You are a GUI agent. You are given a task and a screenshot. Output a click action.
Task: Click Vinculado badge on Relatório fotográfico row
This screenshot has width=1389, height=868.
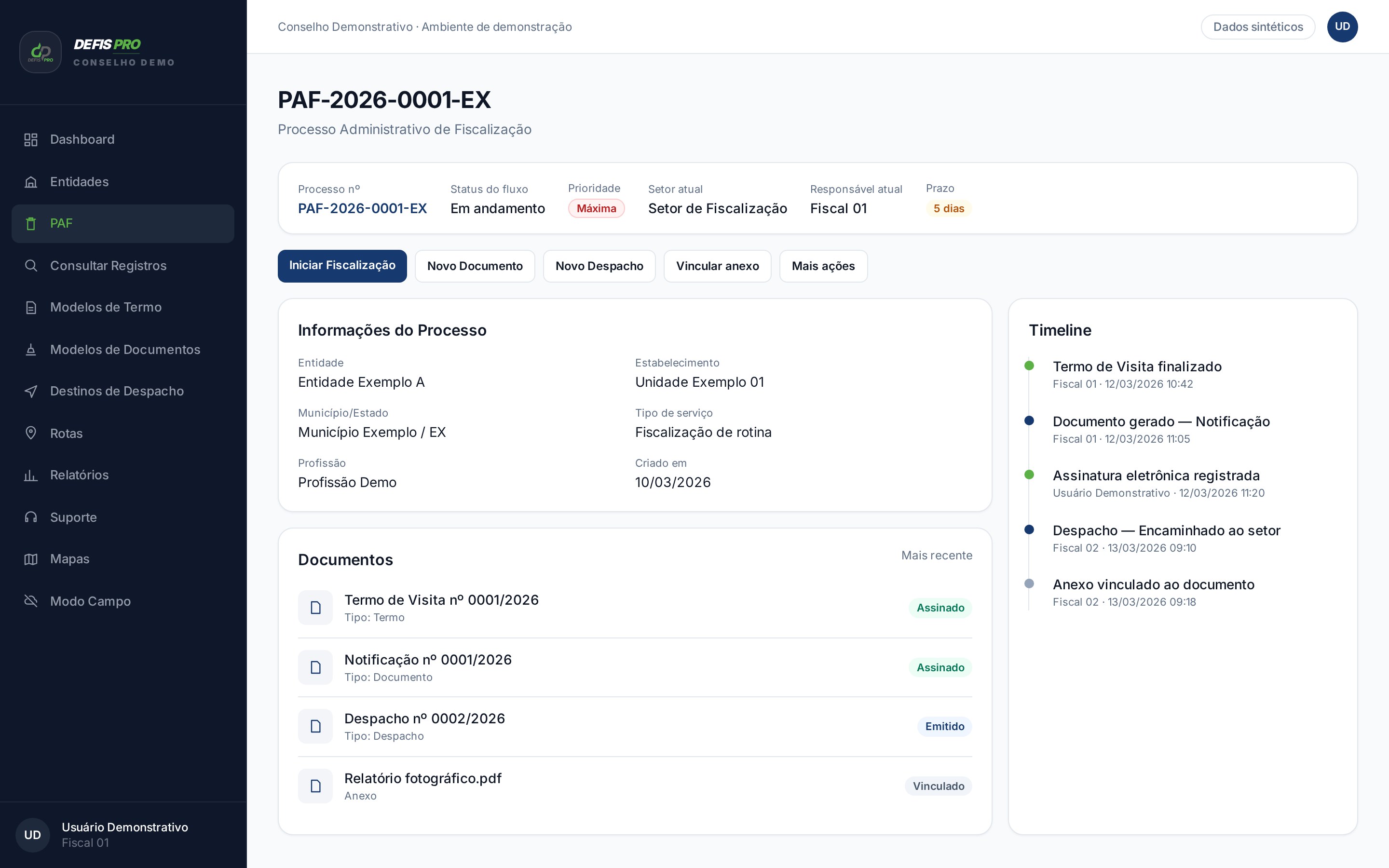pyautogui.click(x=939, y=786)
